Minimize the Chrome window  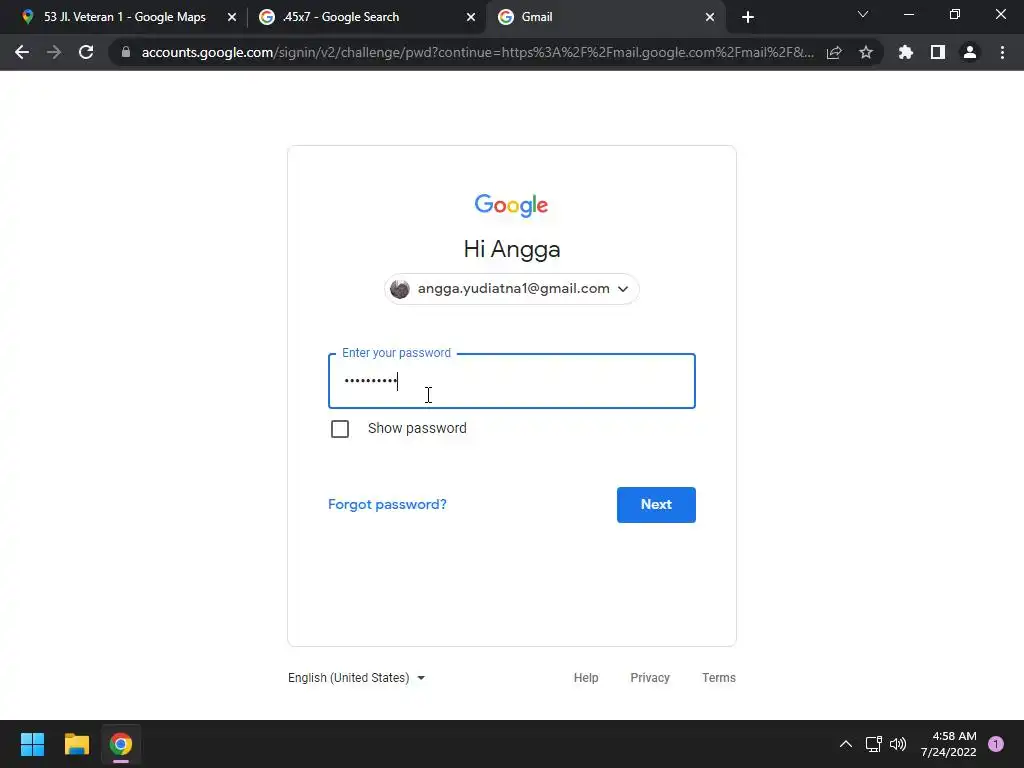pos(909,14)
